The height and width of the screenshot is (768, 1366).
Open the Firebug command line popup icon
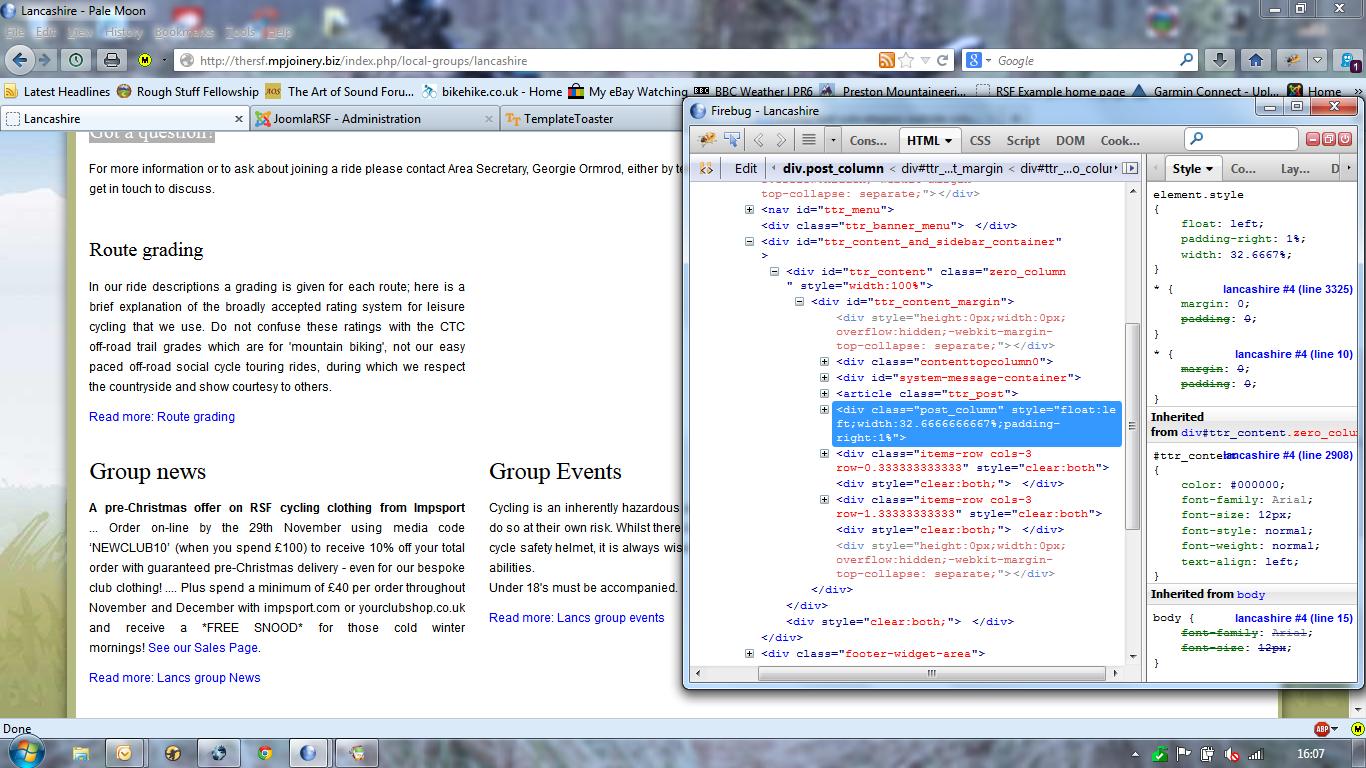[809, 140]
